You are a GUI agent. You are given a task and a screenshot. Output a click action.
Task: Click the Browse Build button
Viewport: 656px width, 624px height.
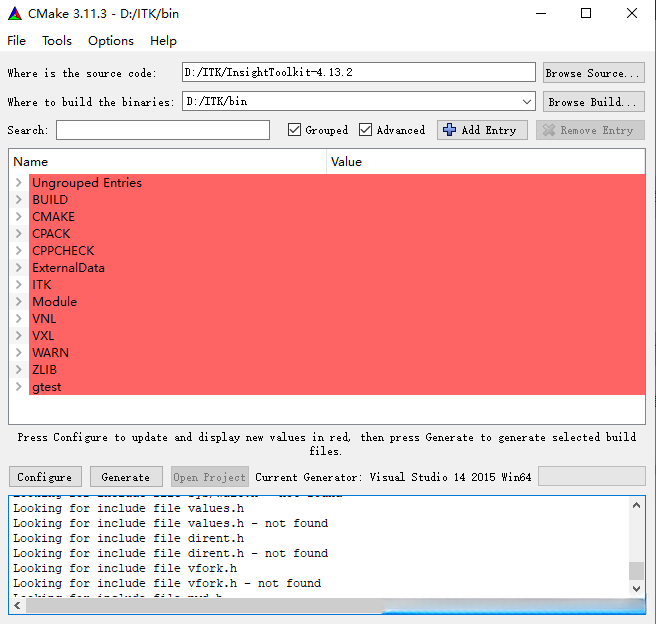click(x=593, y=102)
